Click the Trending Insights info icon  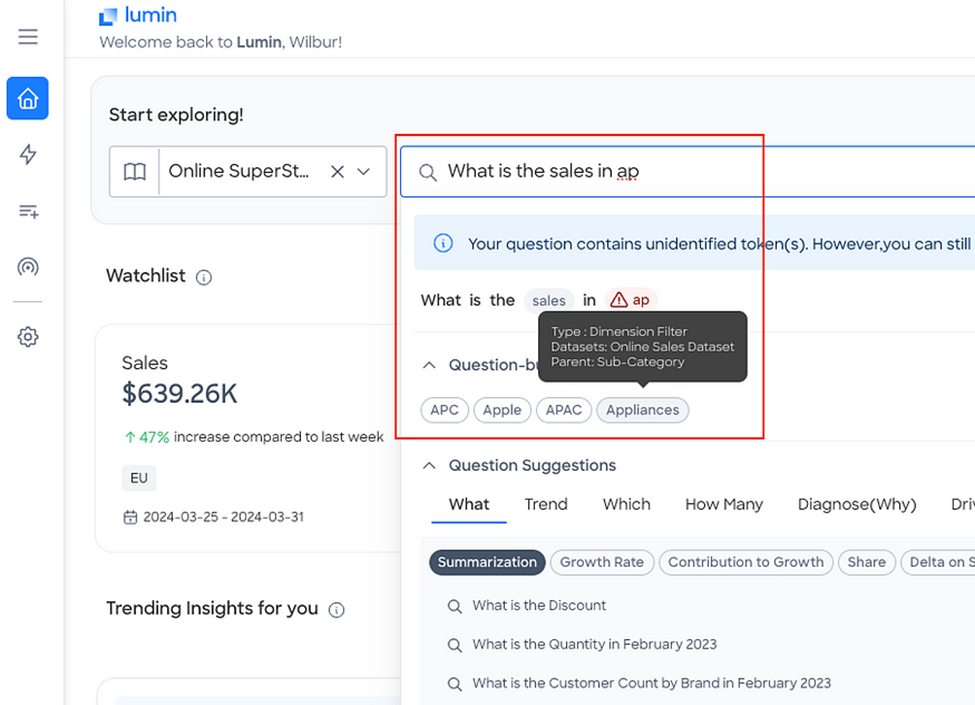point(336,610)
